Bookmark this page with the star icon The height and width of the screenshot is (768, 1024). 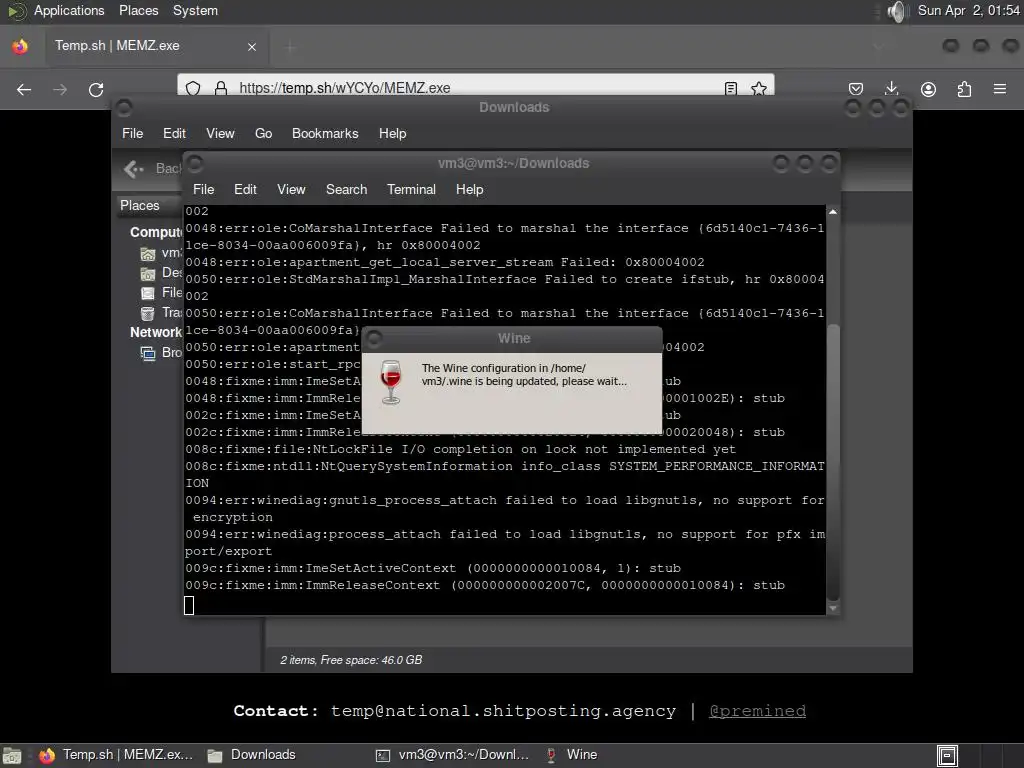click(x=759, y=88)
